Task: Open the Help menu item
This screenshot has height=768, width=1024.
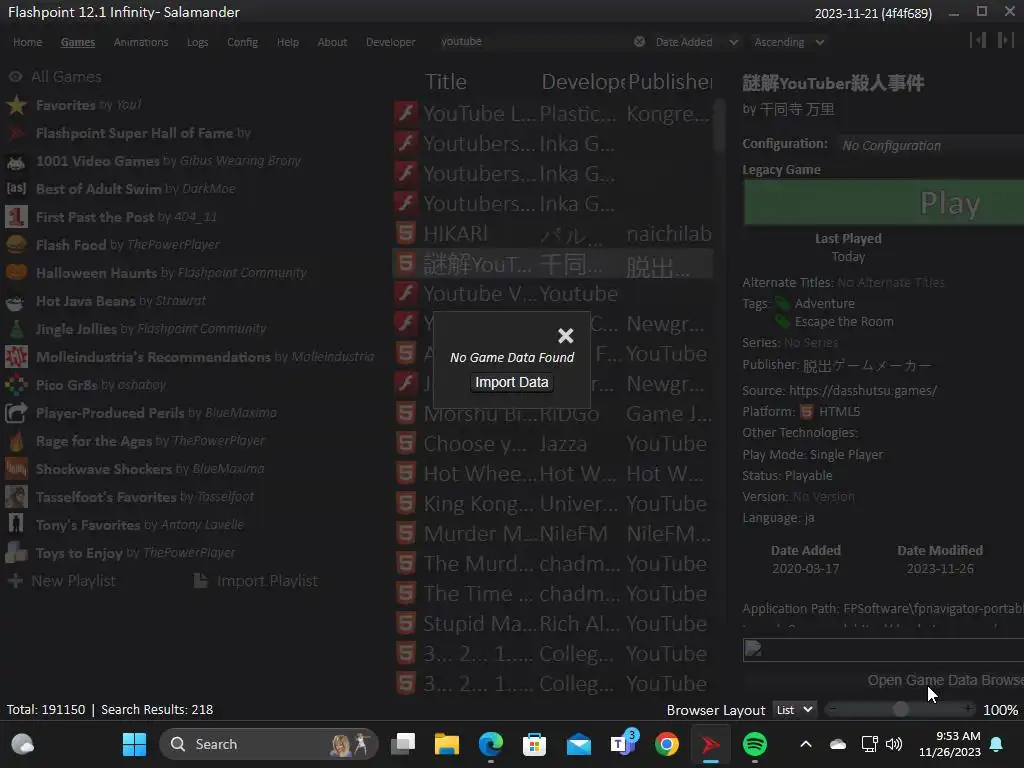Action: 287,42
